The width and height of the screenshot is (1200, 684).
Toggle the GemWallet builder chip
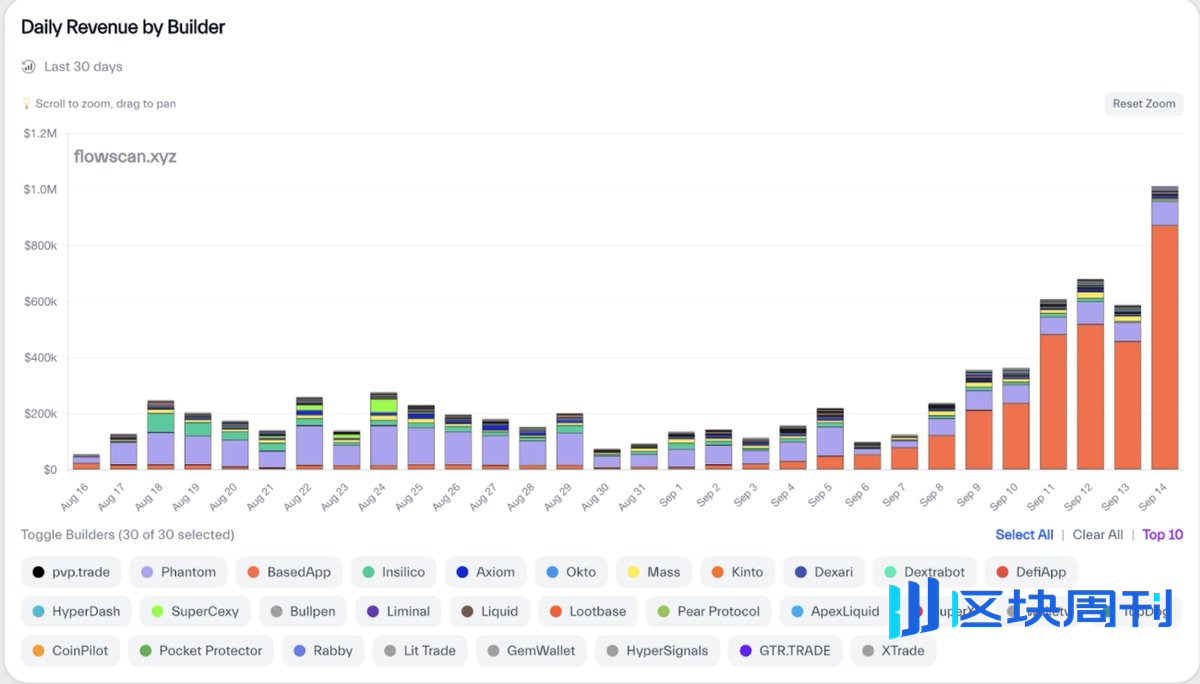531,650
